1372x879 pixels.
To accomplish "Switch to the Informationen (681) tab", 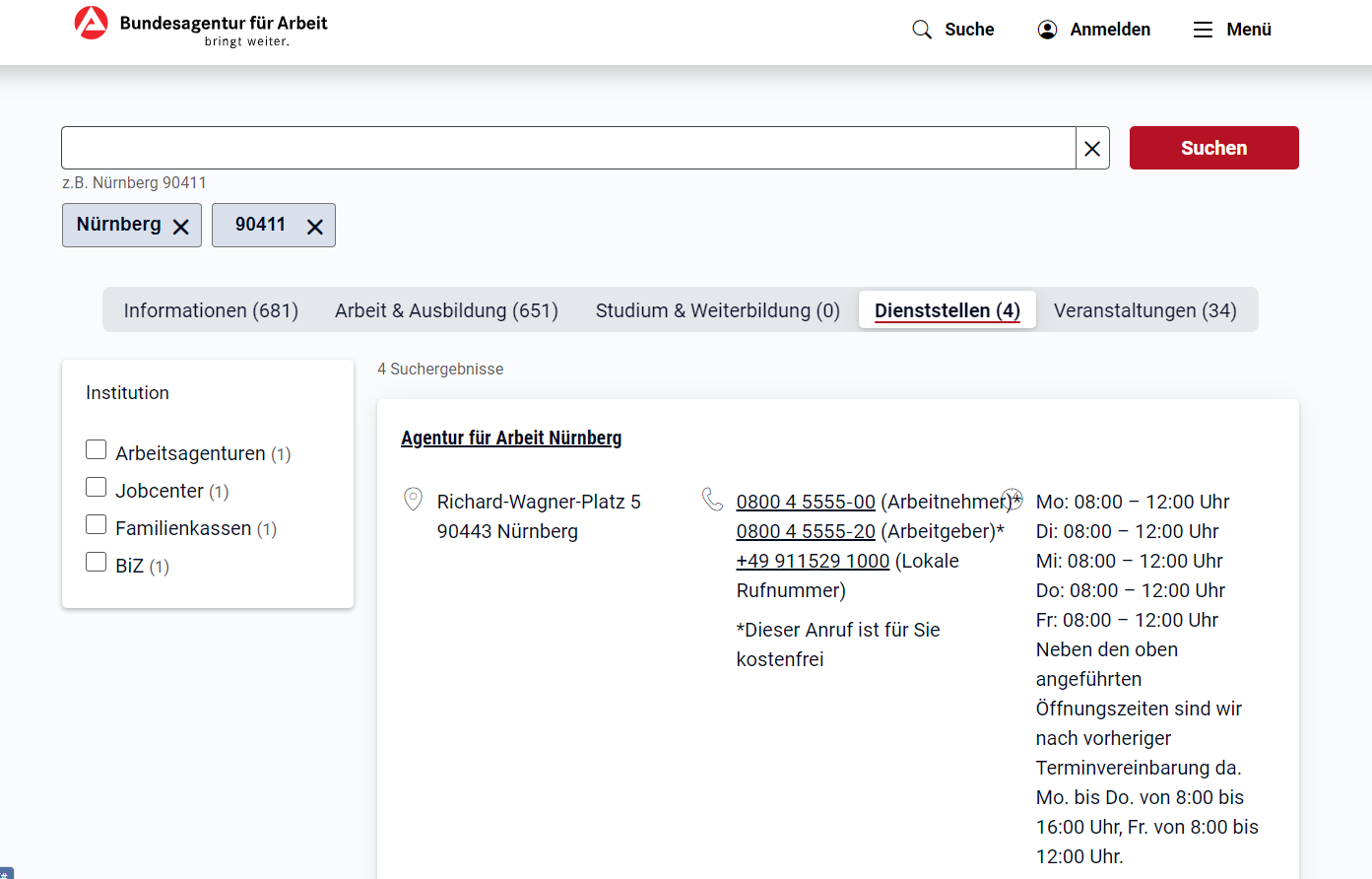I will [211, 310].
